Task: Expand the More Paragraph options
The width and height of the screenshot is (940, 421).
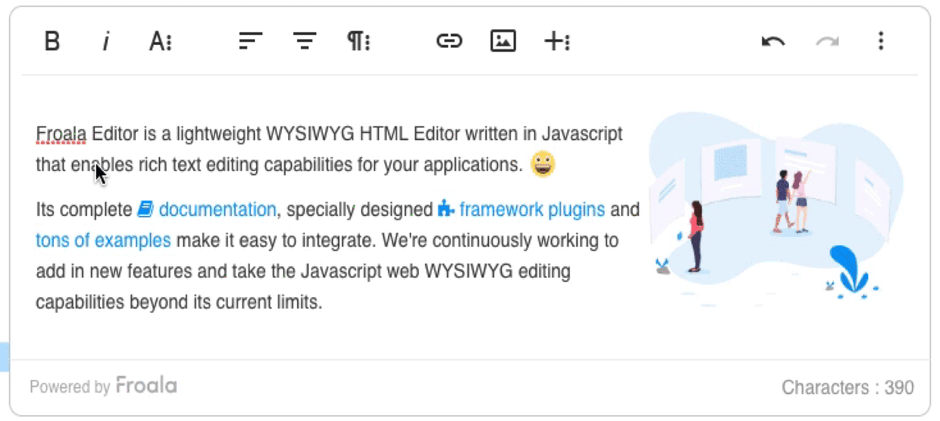Action: pos(358,41)
